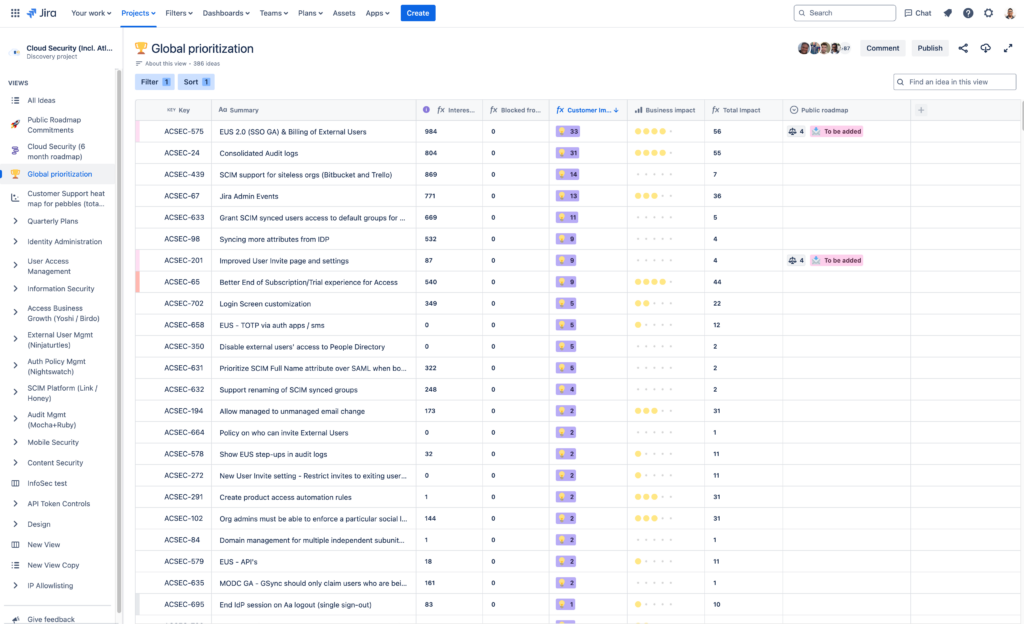Open the Sort options button
1024x624 pixels.
[x=196, y=82]
